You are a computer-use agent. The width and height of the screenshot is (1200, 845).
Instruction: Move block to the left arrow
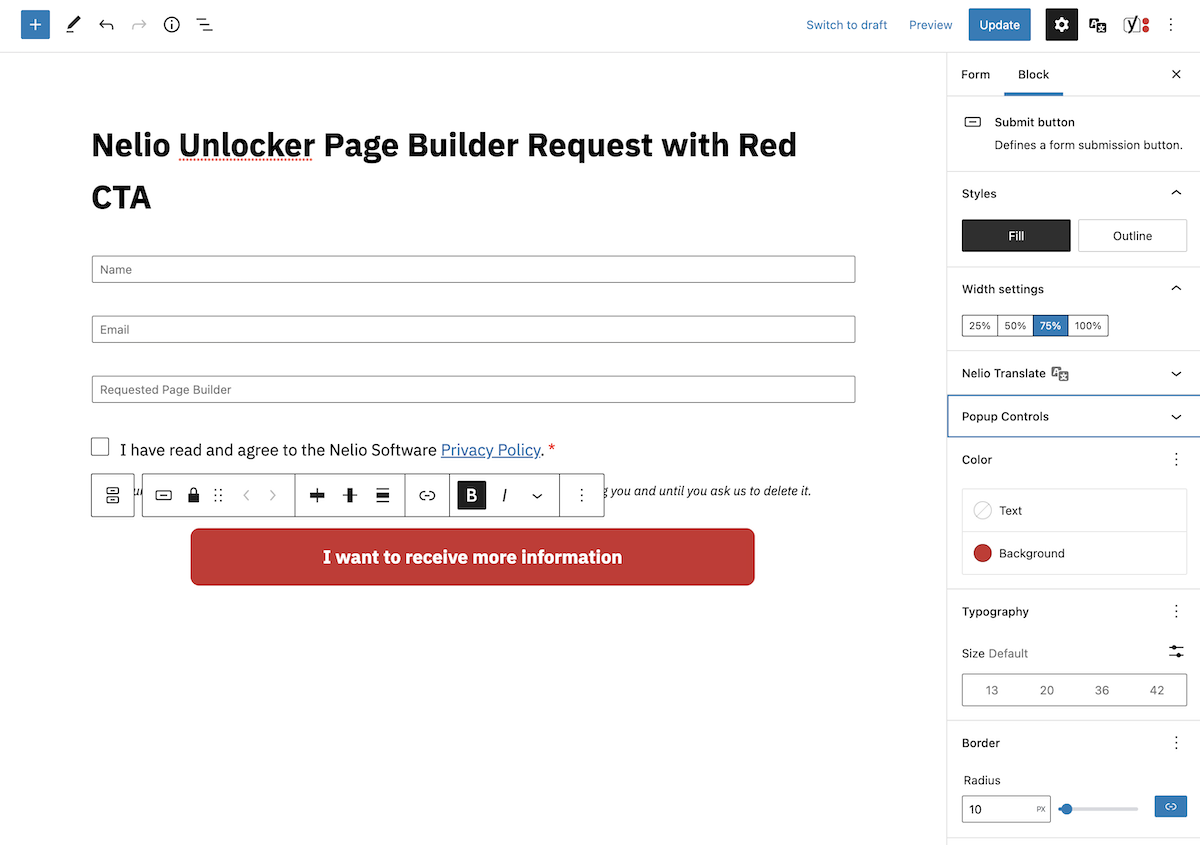click(246, 495)
